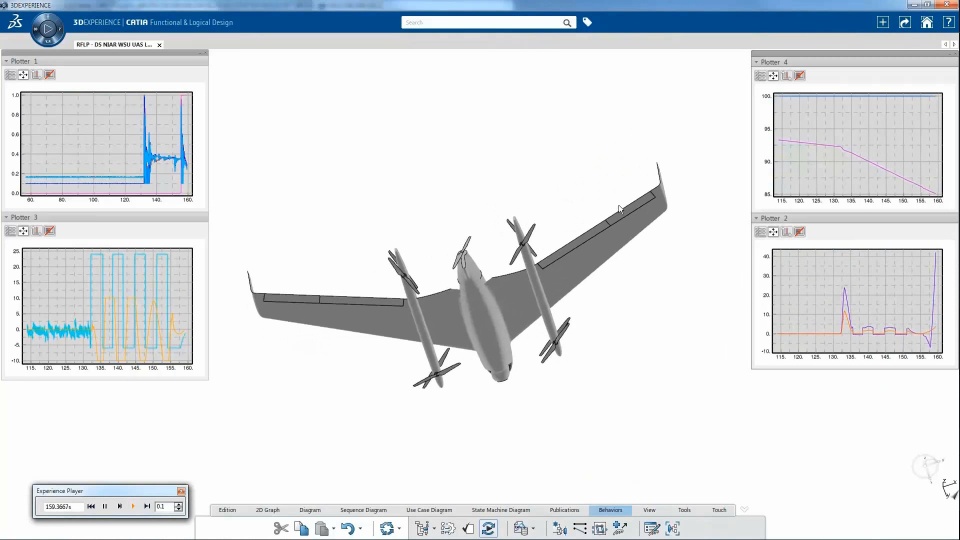Screen dimensions: 960x540
Task: Open the Undo history dropdown arrow
Action: pyautogui.click(x=360, y=529)
